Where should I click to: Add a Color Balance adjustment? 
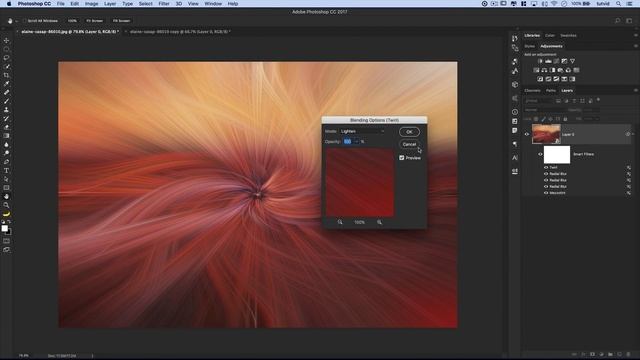tap(544, 70)
